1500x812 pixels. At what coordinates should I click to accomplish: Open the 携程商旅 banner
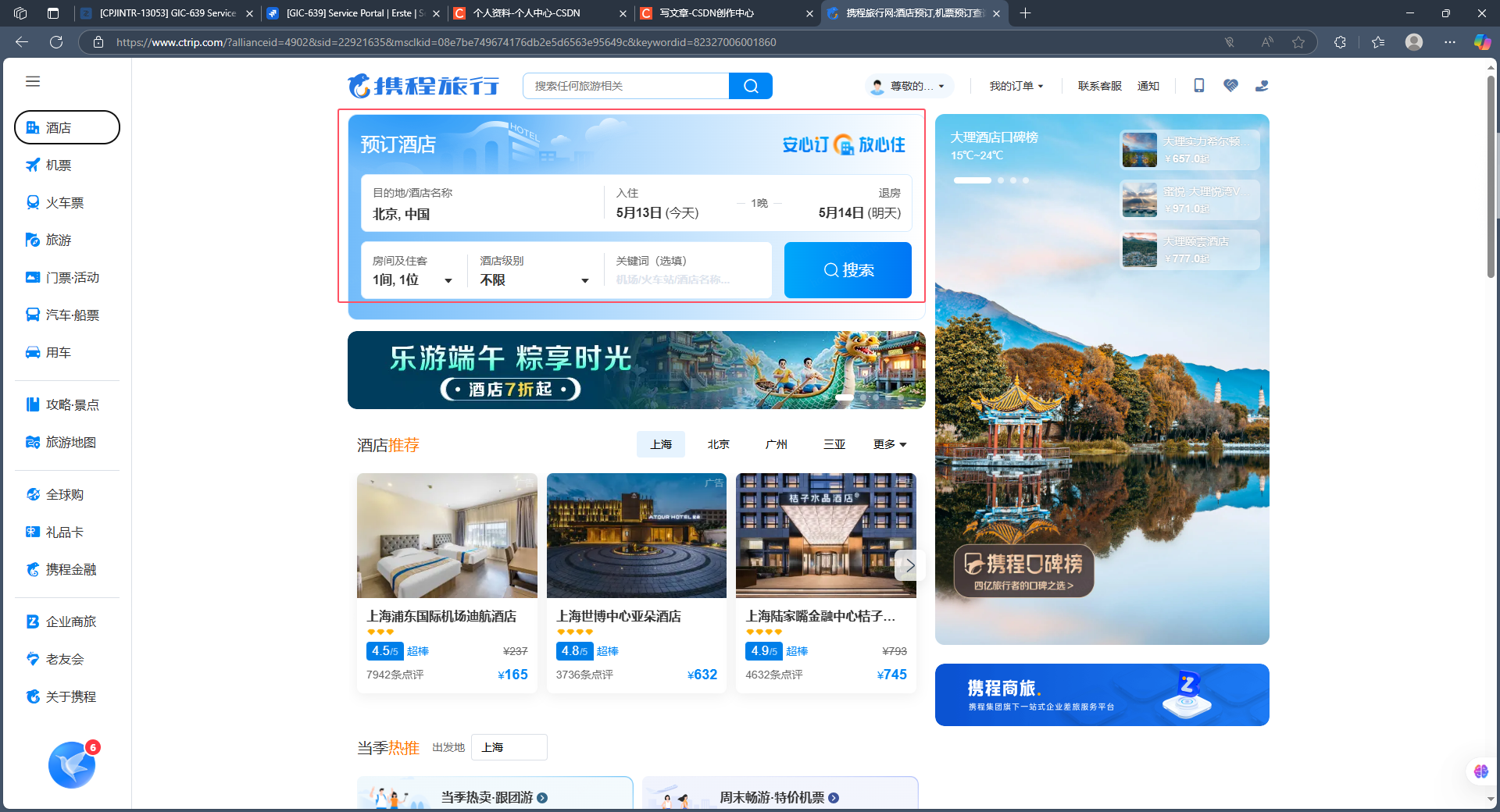click(x=1102, y=695)
